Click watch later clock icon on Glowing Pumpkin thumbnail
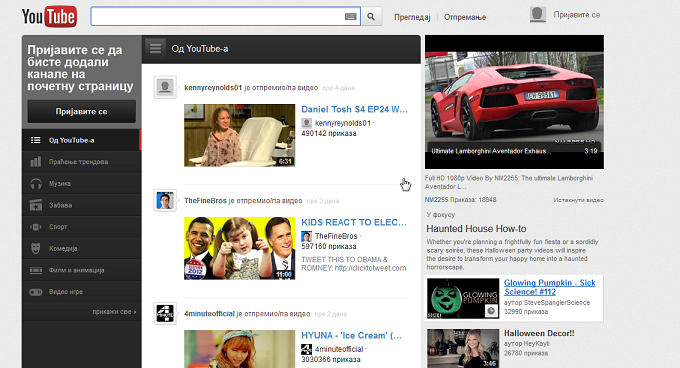This screenshot has width=680, height=368. click(491, 311)
